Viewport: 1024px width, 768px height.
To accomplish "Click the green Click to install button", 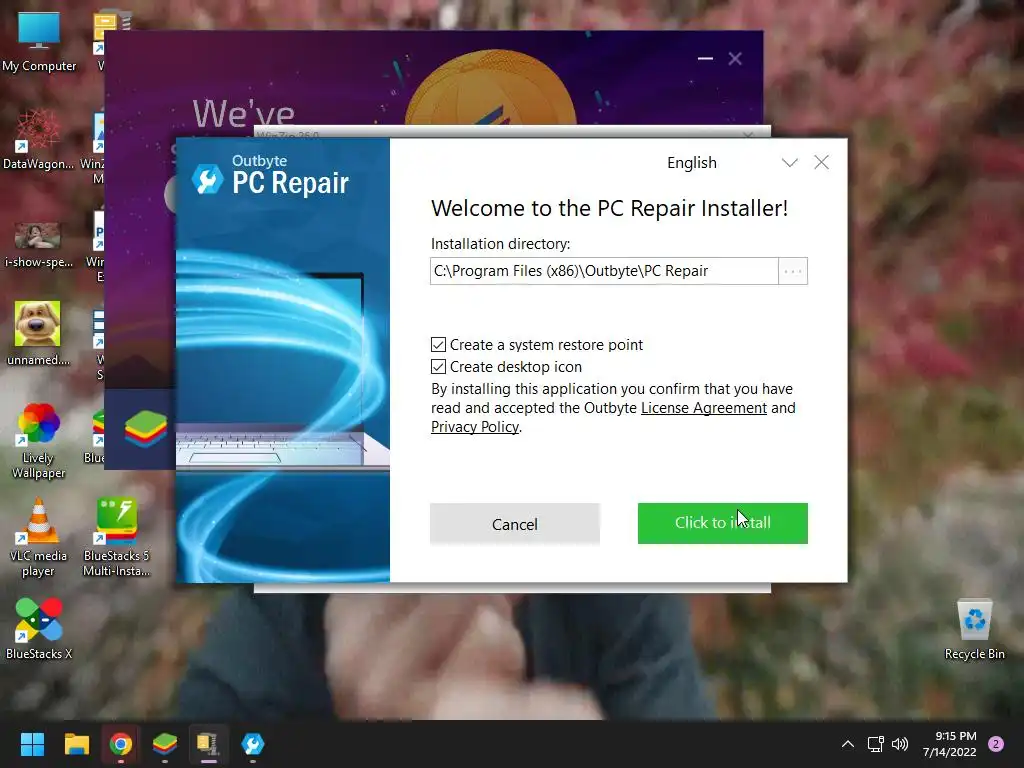I will [723, 523].
